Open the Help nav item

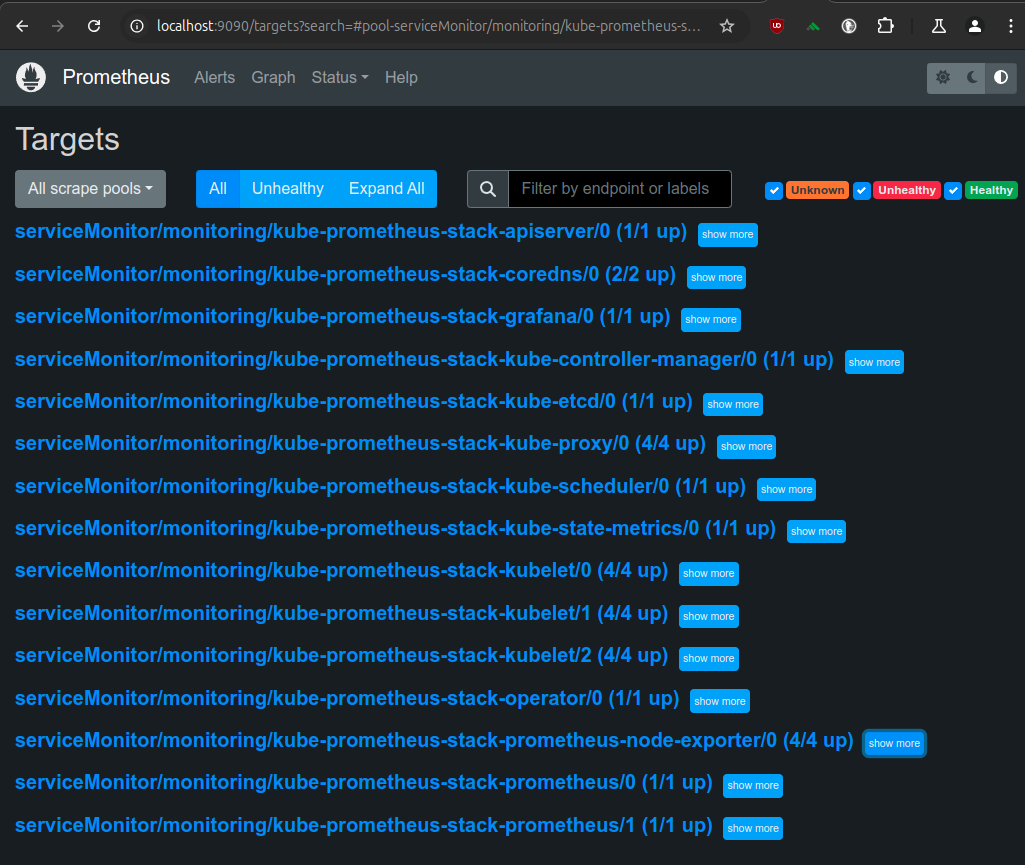401,77
